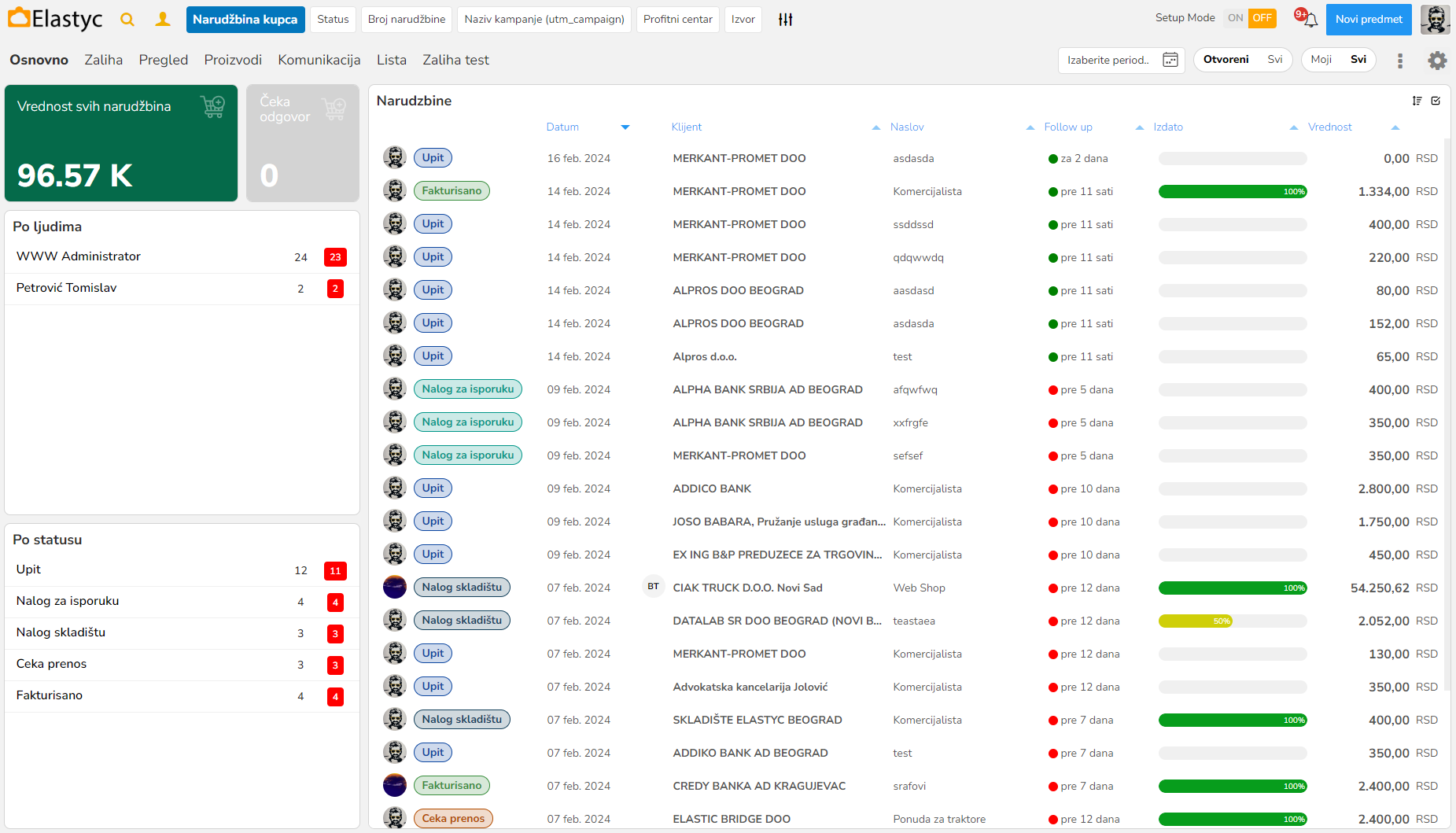This screenshot has width=1456, height=833.
Task: Click the 50% progress bar on DATALAB row
Action: pos(1233,621)
